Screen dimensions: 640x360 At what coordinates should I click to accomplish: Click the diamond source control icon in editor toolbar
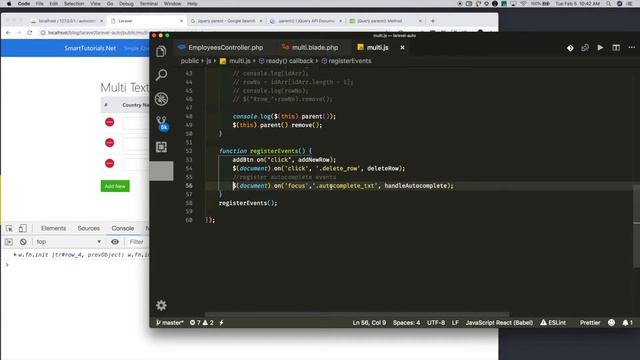(x=570, y=48)
